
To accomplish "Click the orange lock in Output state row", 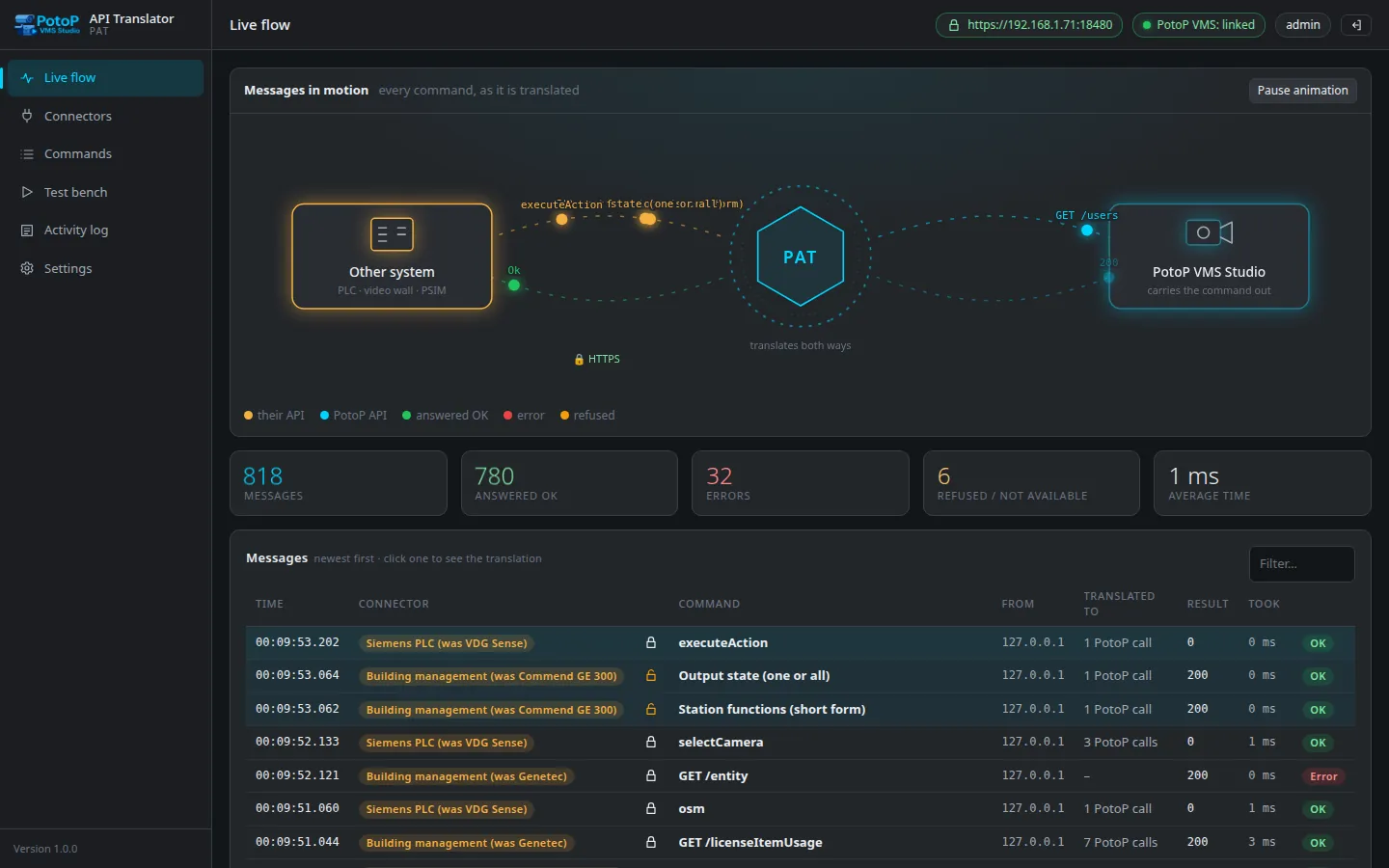I will (651, 676).
